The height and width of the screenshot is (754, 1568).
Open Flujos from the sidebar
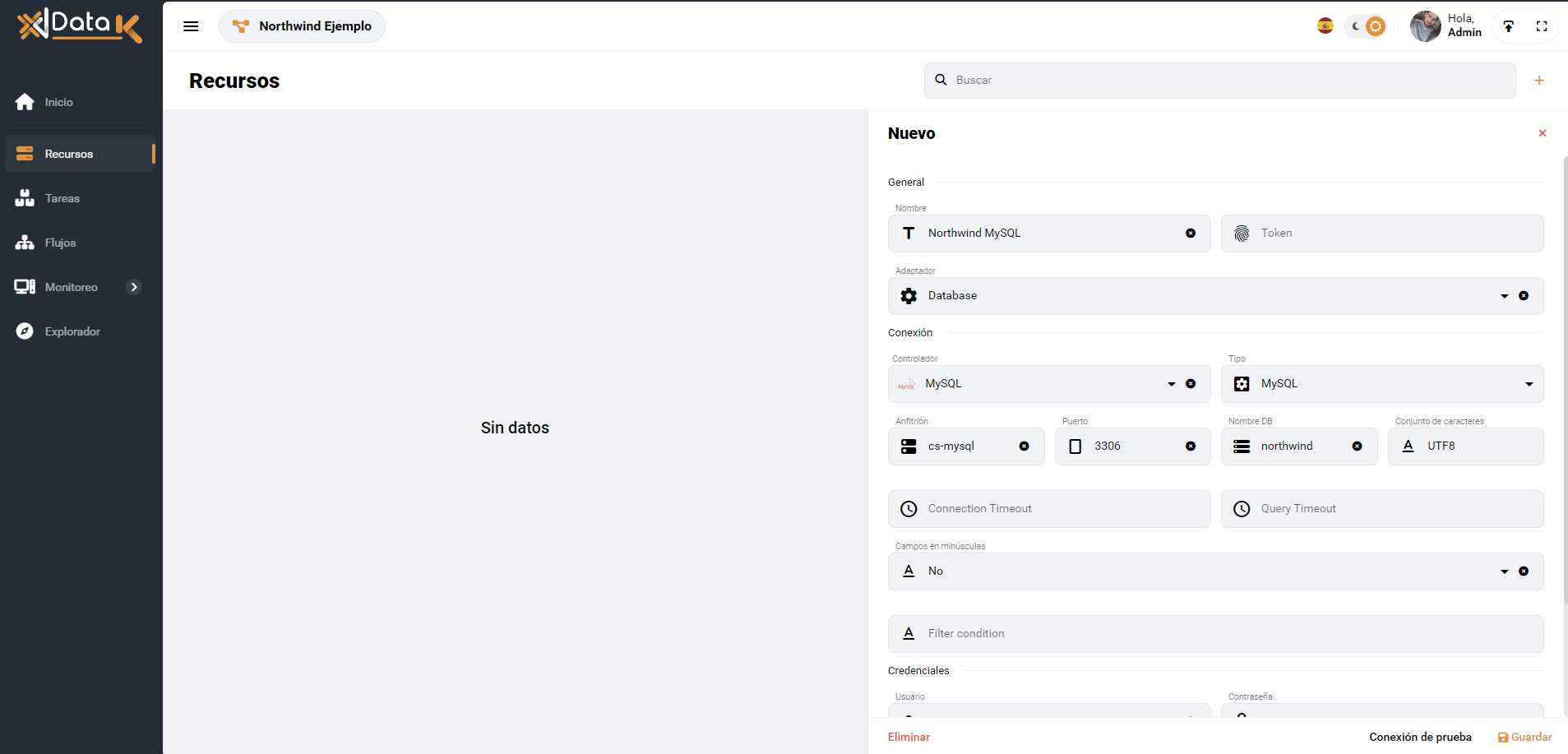click(x=60, y=243)
